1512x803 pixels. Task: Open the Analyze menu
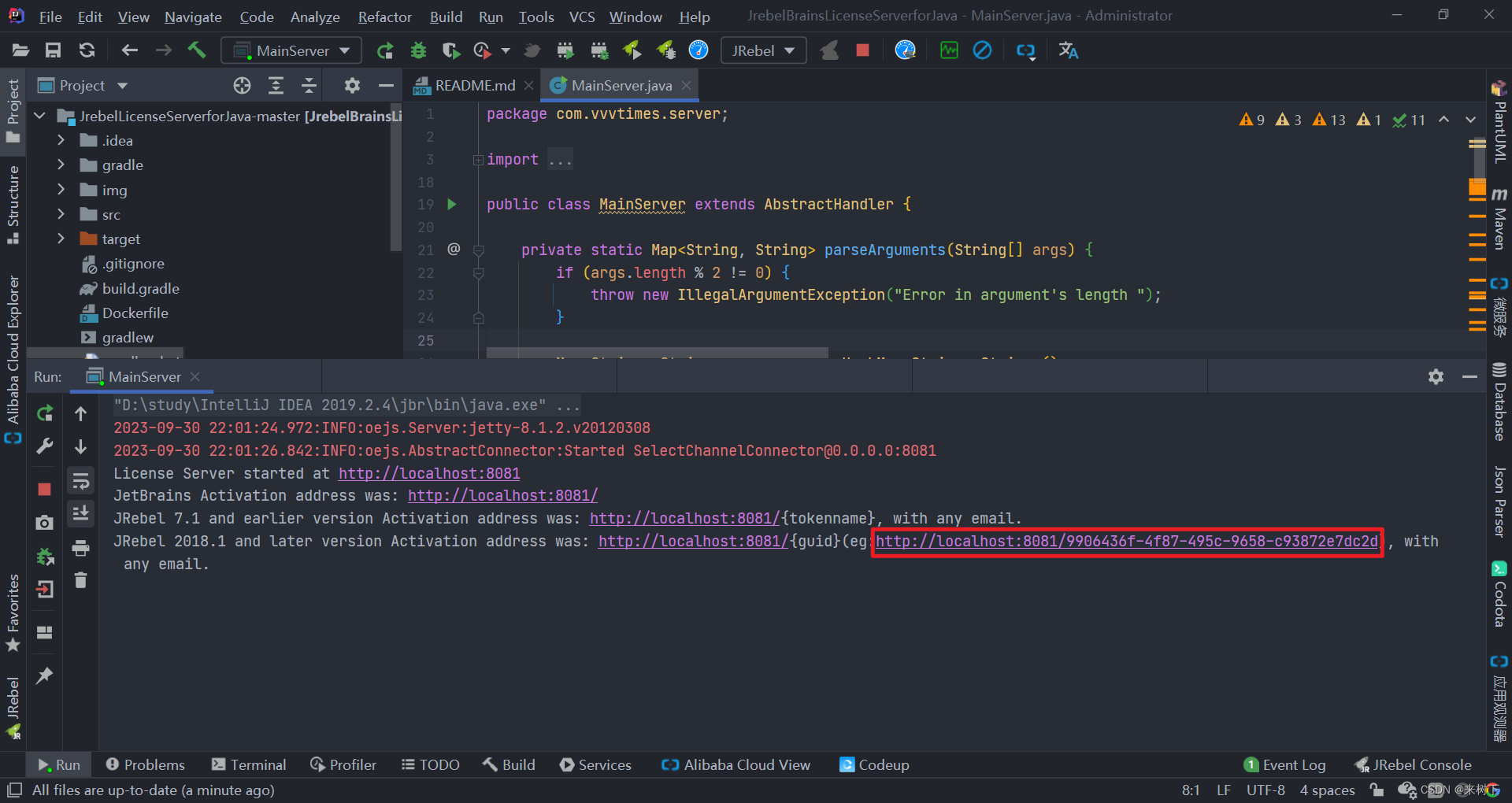(x=315, y=17)
